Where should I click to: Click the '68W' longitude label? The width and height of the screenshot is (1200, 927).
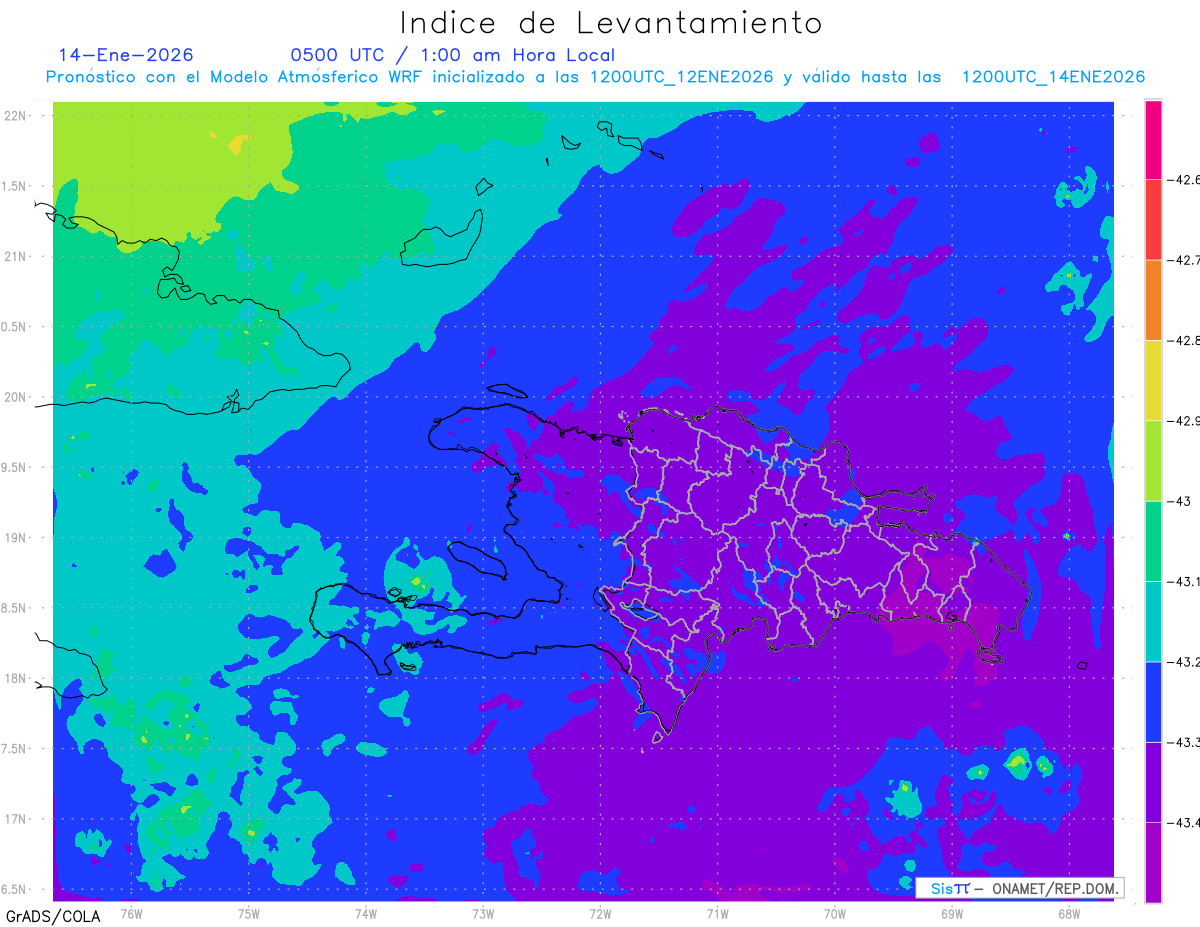click(x=1069, y=912)
